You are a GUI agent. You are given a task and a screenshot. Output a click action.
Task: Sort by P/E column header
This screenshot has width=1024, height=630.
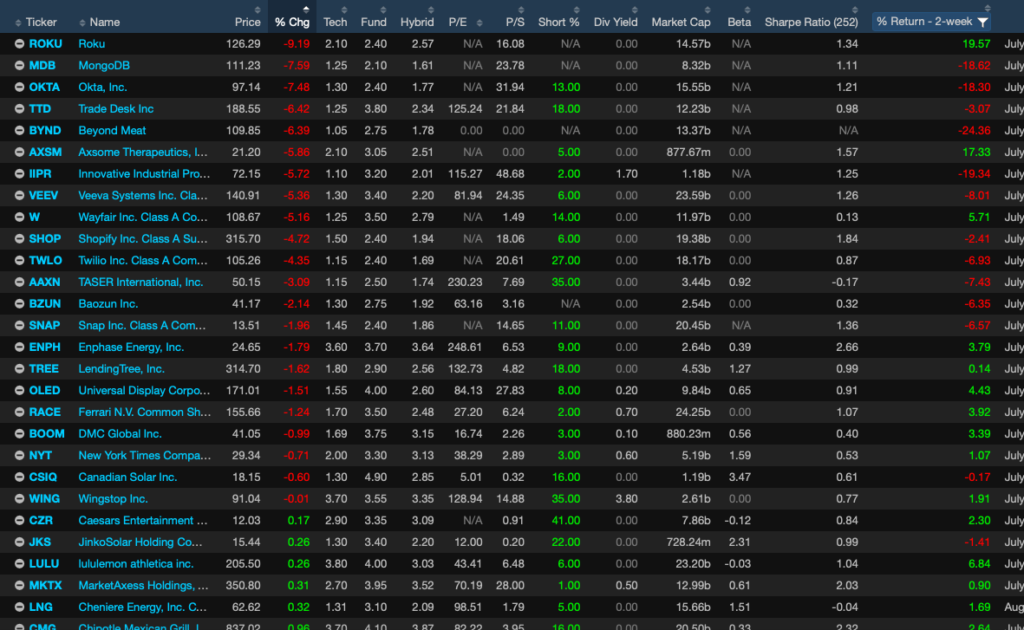458,22
